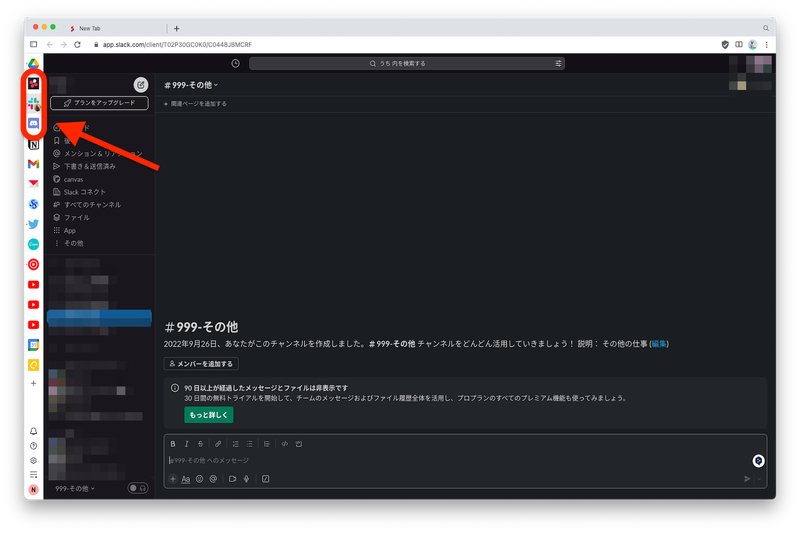The height and width of the screenshot is (533, 800).
Task: Insert a link in the message
Action: coord(218,444)
